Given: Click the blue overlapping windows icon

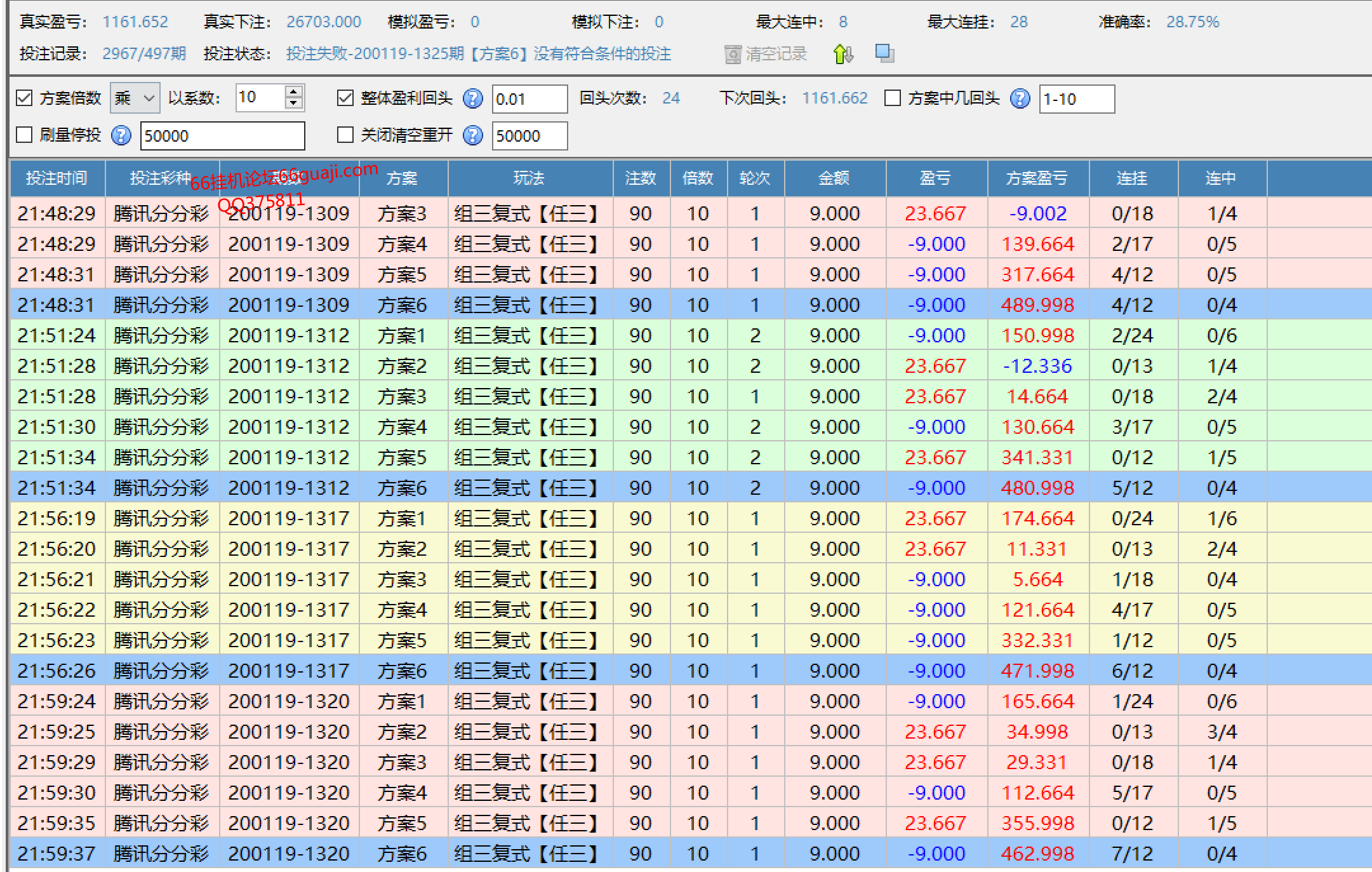Looking at the screenshot, I should coord(884,53).
